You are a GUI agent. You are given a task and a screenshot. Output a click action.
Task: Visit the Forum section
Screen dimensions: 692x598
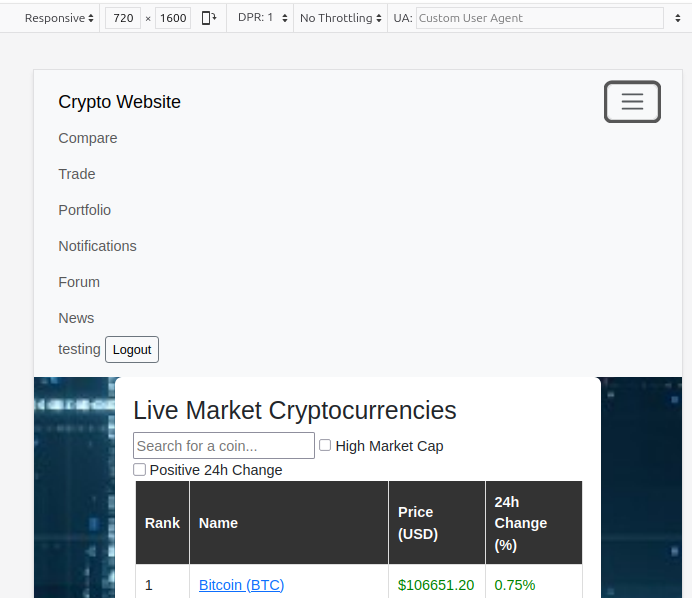click(x=79, y=282)
